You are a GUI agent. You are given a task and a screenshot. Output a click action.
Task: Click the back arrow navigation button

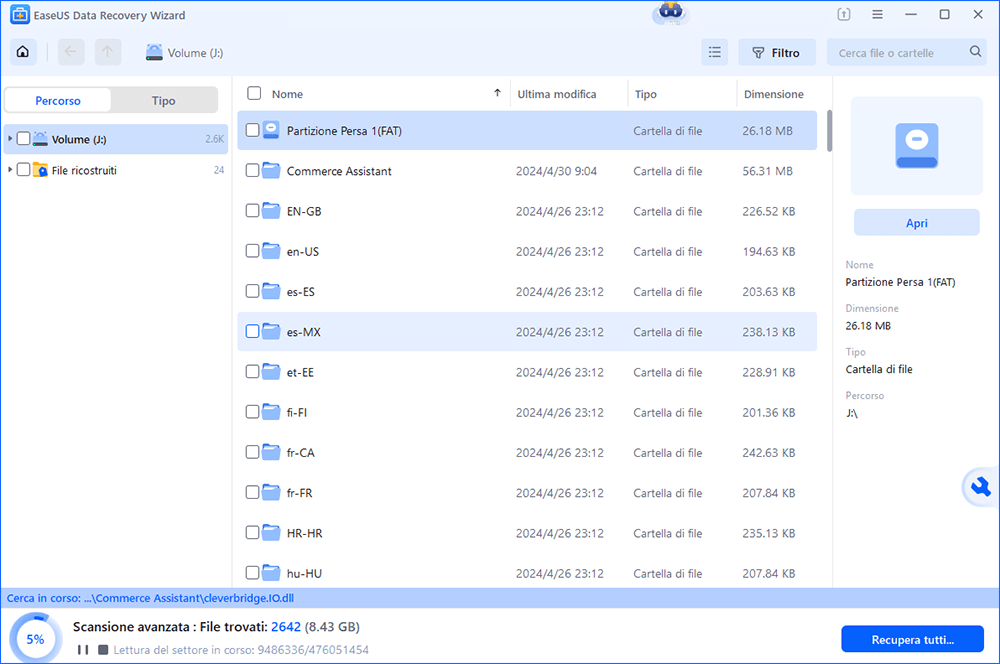71,52
